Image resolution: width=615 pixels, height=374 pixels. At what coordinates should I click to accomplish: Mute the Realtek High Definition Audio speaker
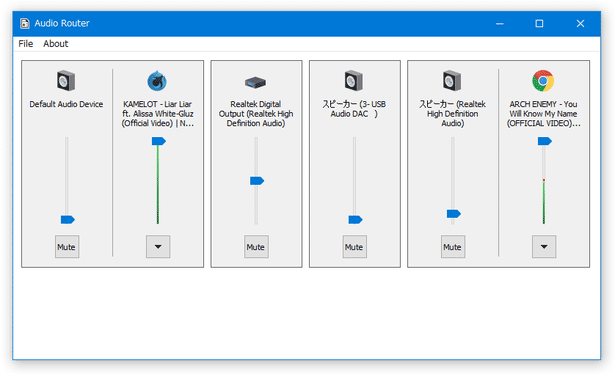pos(453,247)
